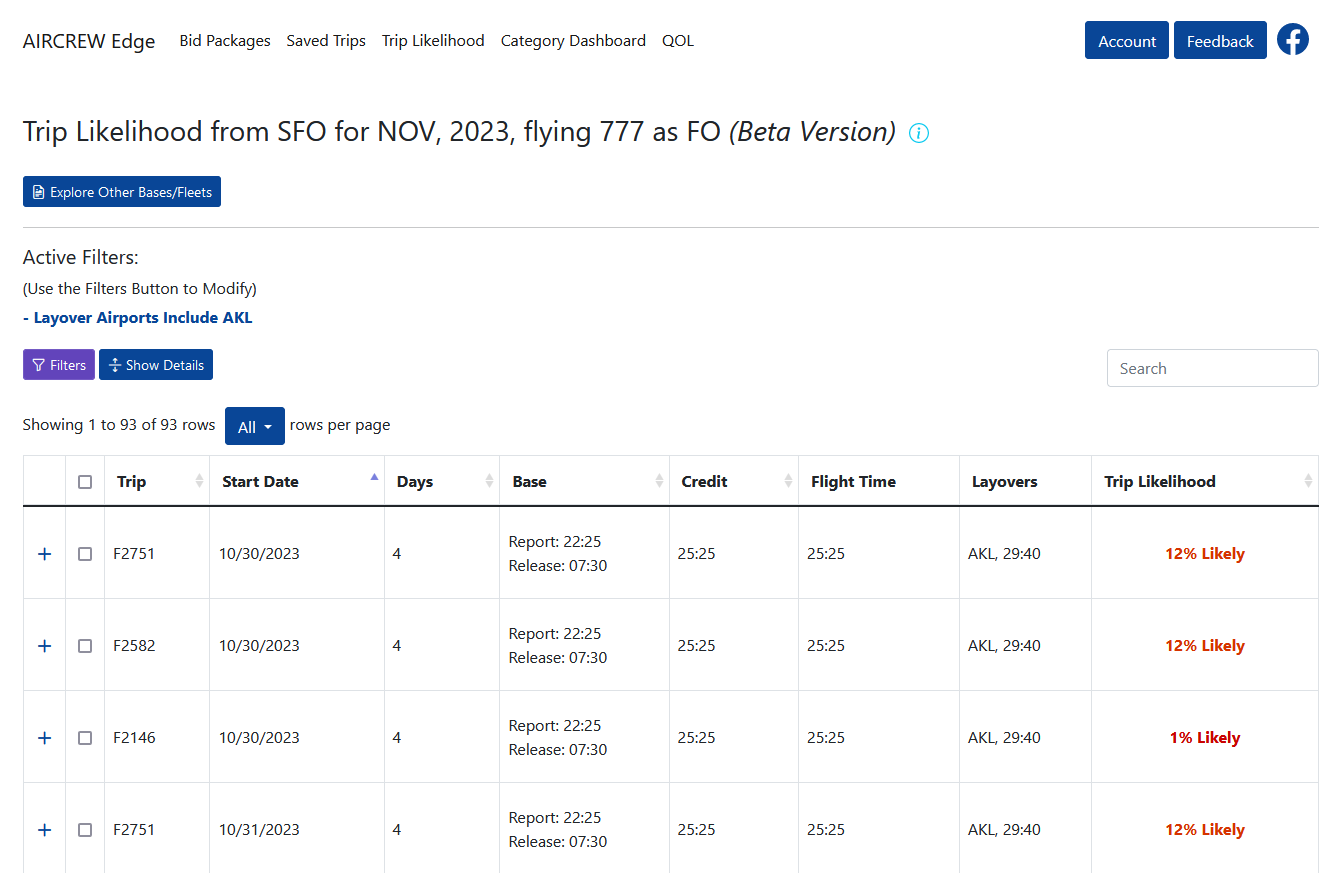This screenshot has width=1341, height=873.
Task: Open Category Dashboard
Action: click(573, 41)
